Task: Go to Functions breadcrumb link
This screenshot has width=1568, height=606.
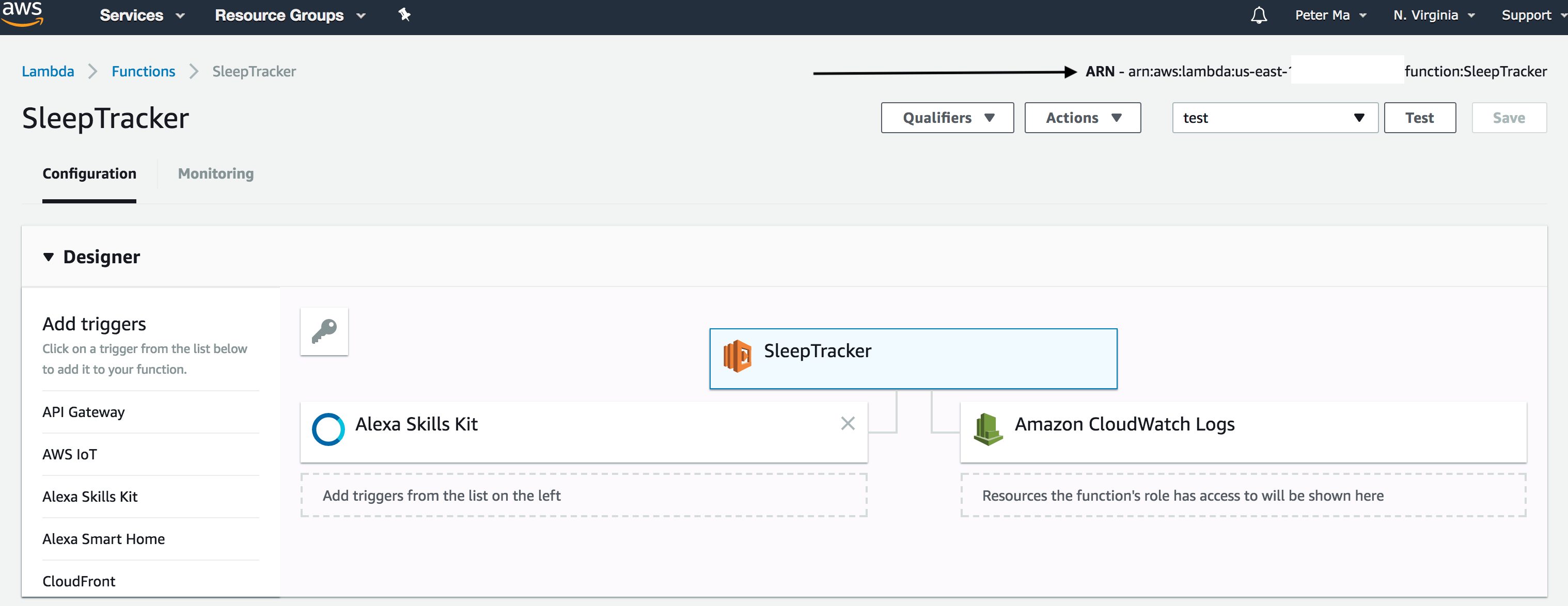Action: click(143, 72)
